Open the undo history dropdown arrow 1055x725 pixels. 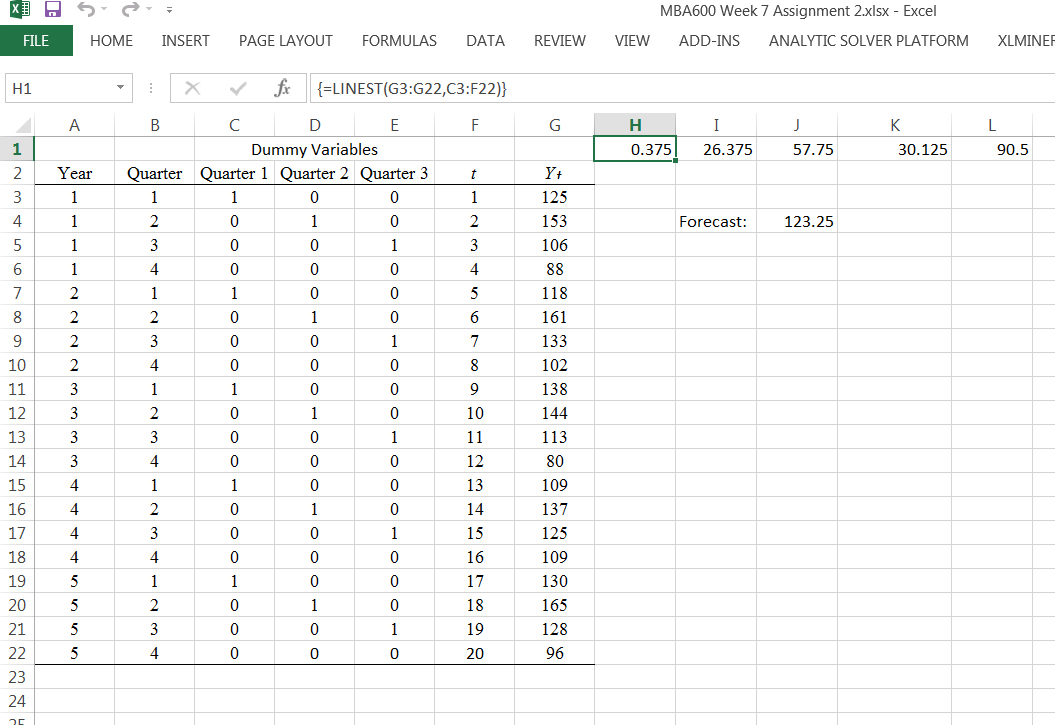coord(104,9)
